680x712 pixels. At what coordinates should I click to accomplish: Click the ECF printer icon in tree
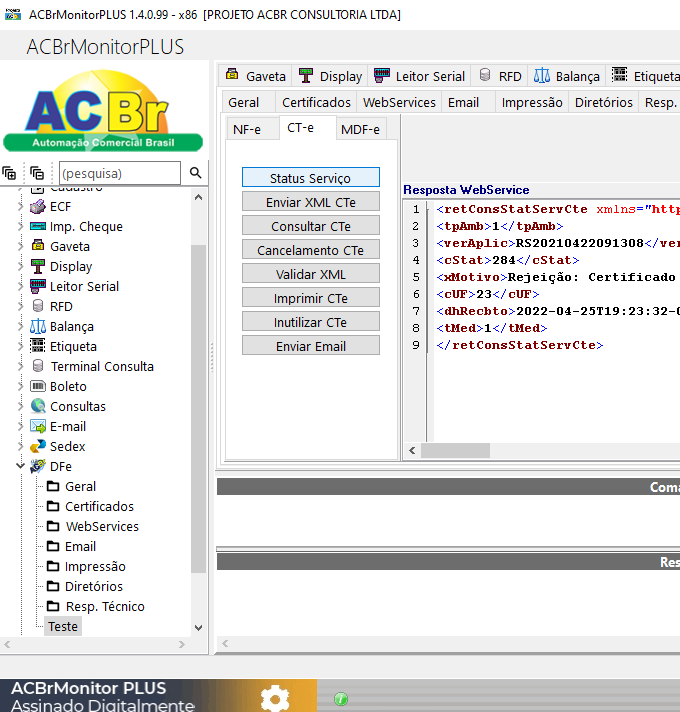point(38,207)
